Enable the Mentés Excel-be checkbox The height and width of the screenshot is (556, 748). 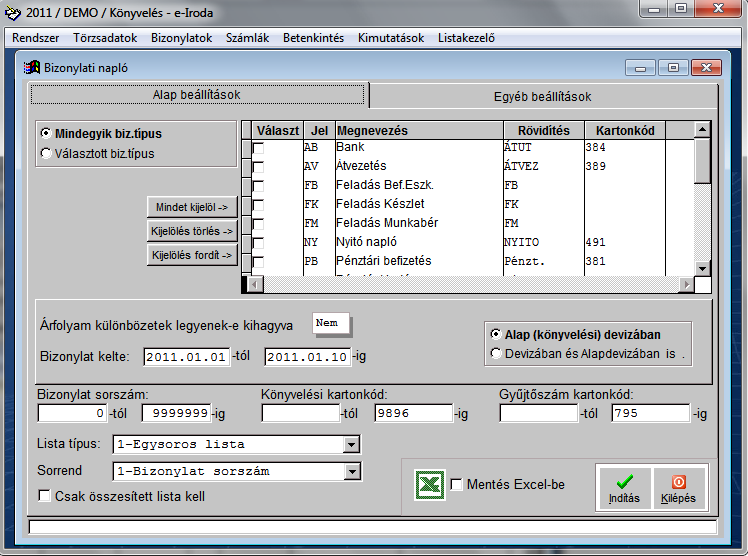coord(457,485)
